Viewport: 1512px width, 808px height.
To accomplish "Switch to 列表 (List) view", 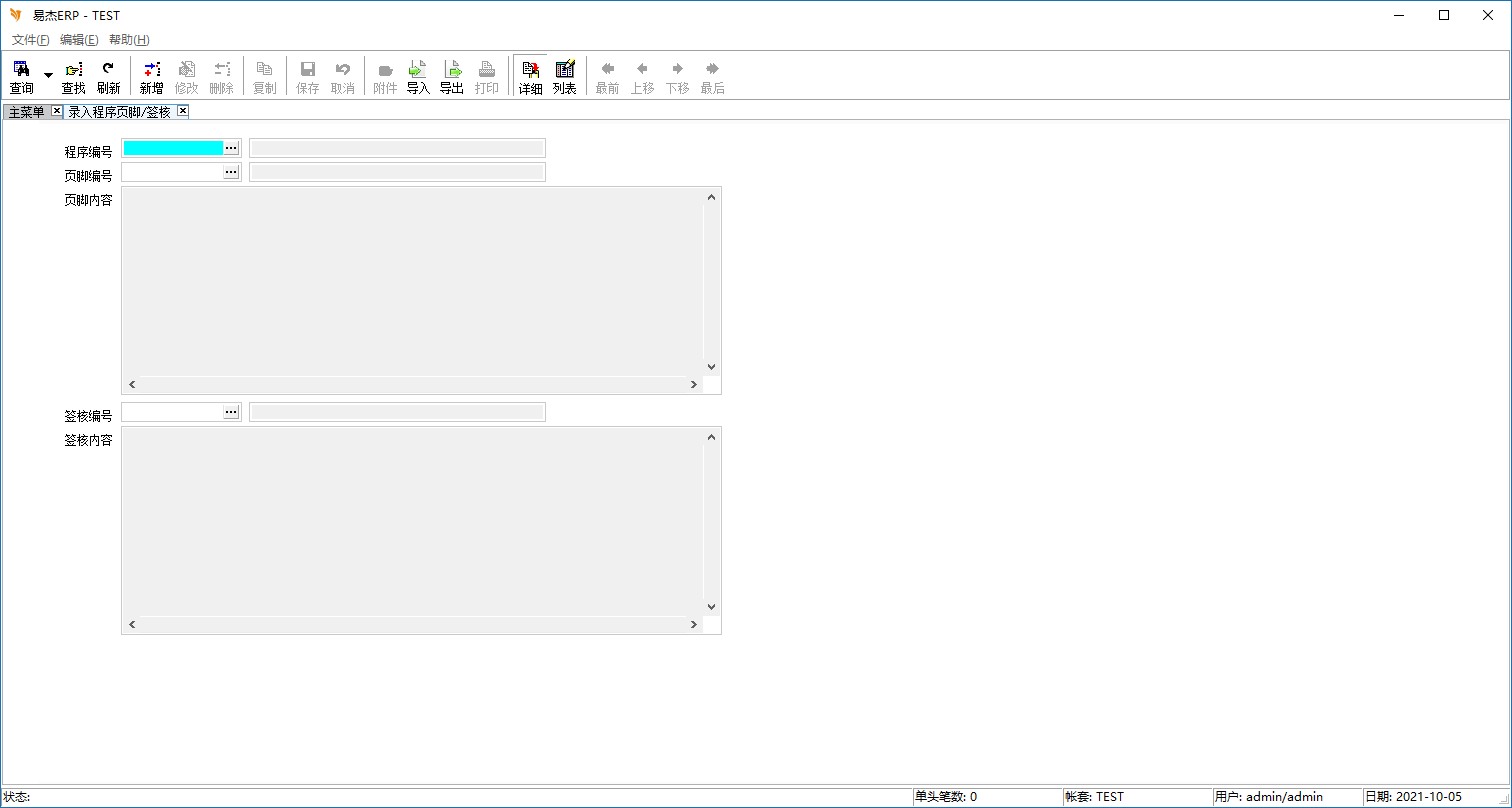I will (565, 76).
